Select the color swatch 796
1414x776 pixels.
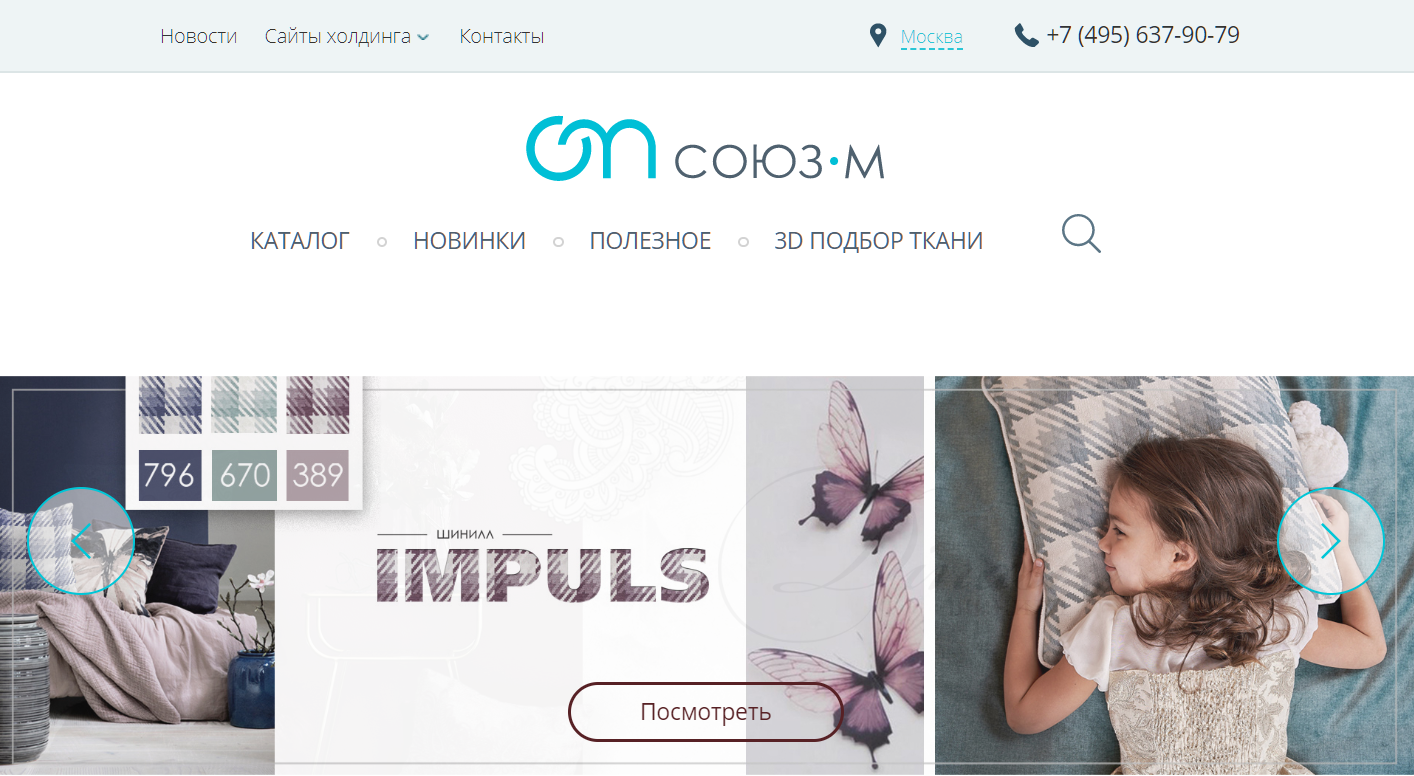pos(170,475)
